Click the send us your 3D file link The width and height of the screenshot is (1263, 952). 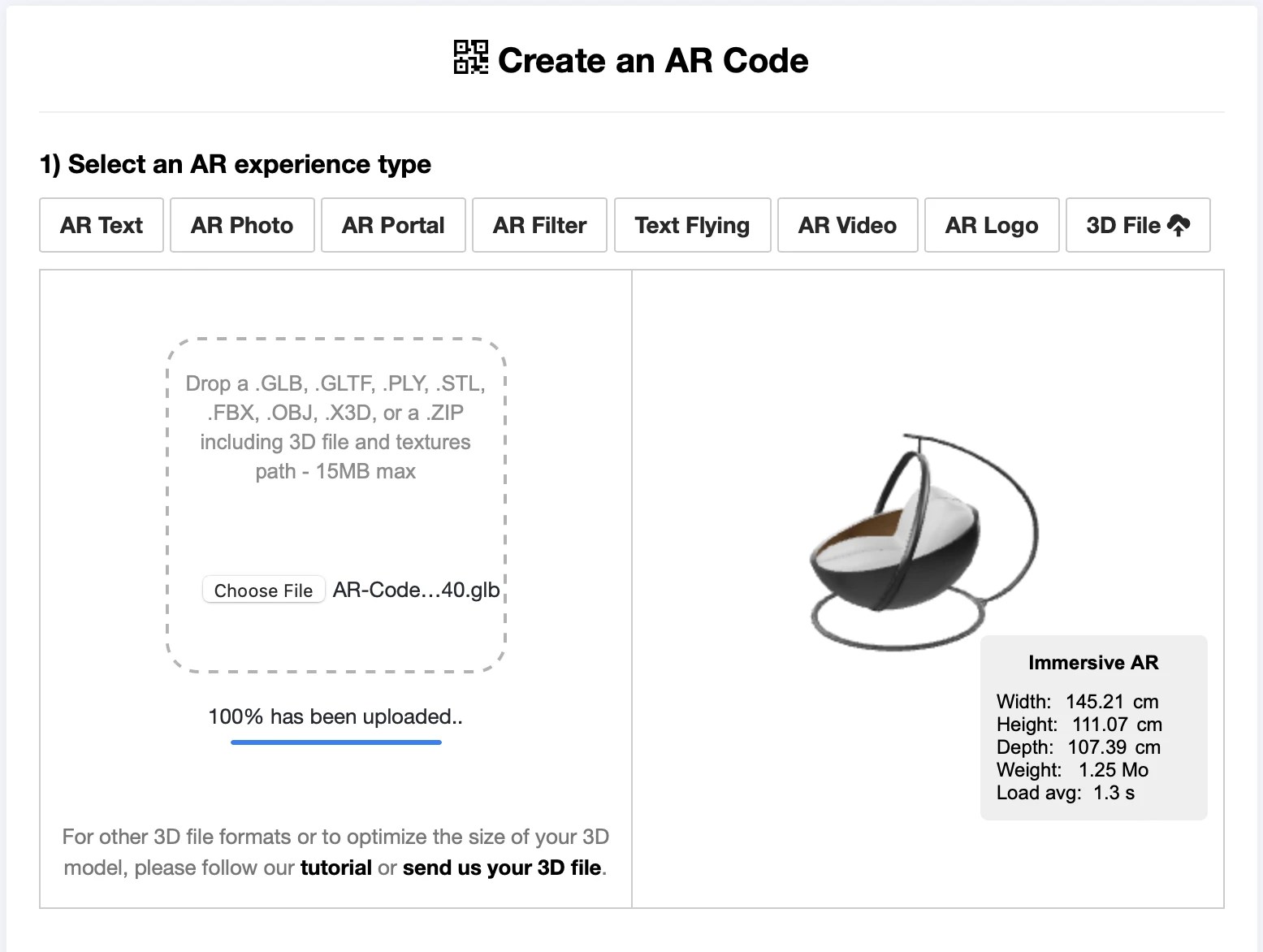504,868
